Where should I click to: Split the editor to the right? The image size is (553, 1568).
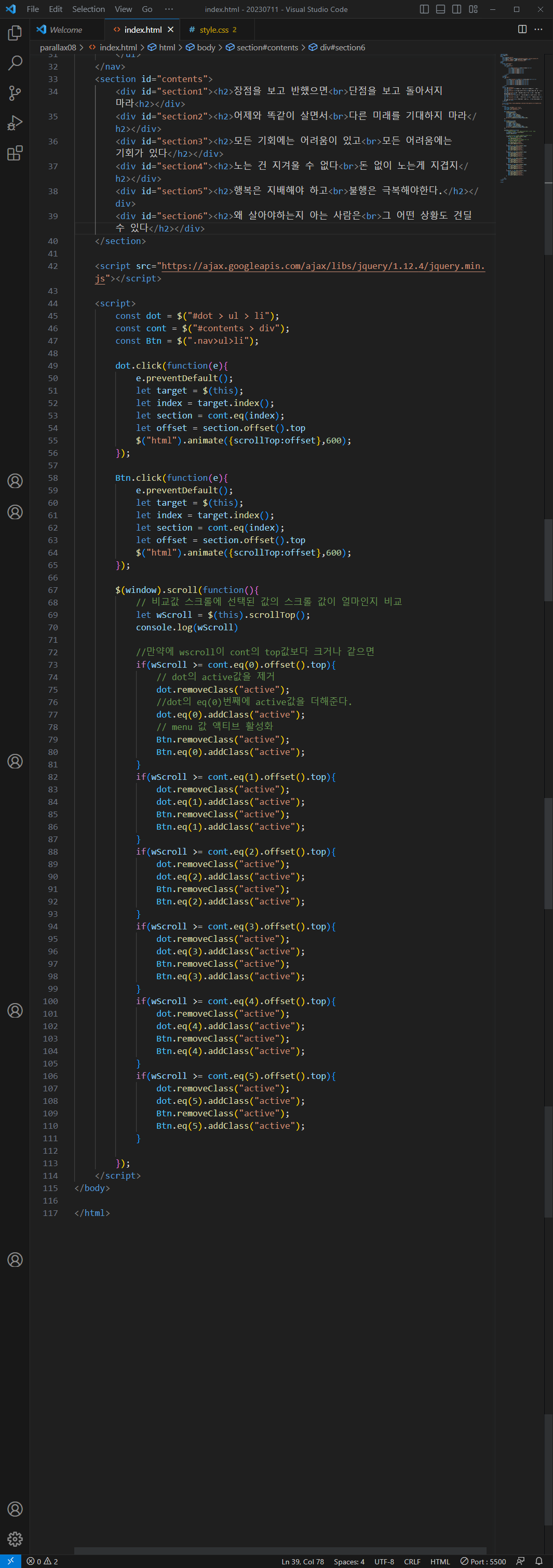tap(522, 29)
